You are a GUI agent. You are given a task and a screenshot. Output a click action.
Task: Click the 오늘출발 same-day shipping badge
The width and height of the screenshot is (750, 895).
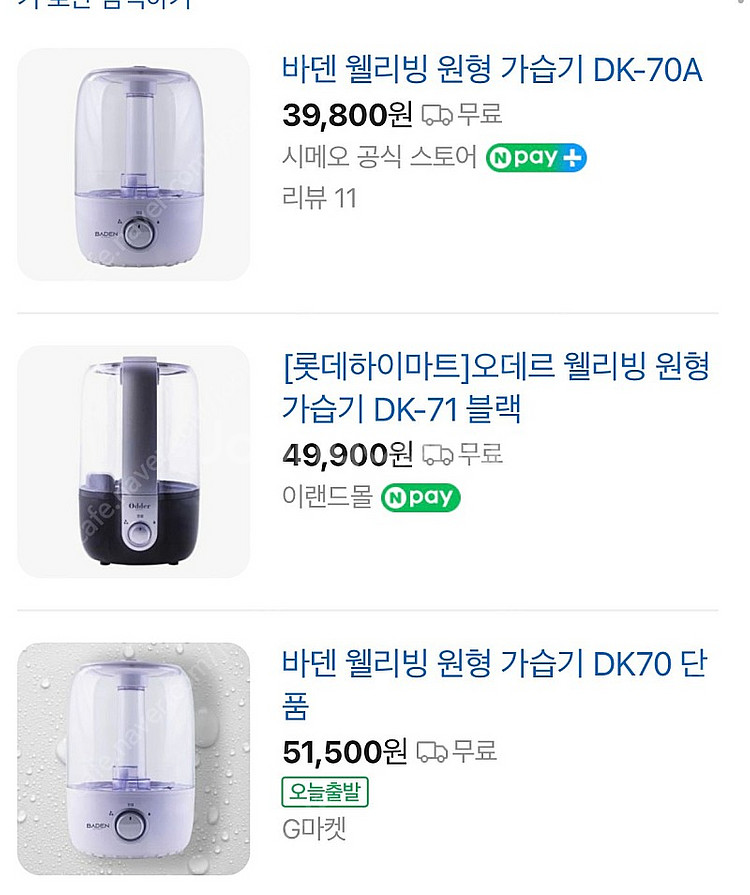coord(325,792)
